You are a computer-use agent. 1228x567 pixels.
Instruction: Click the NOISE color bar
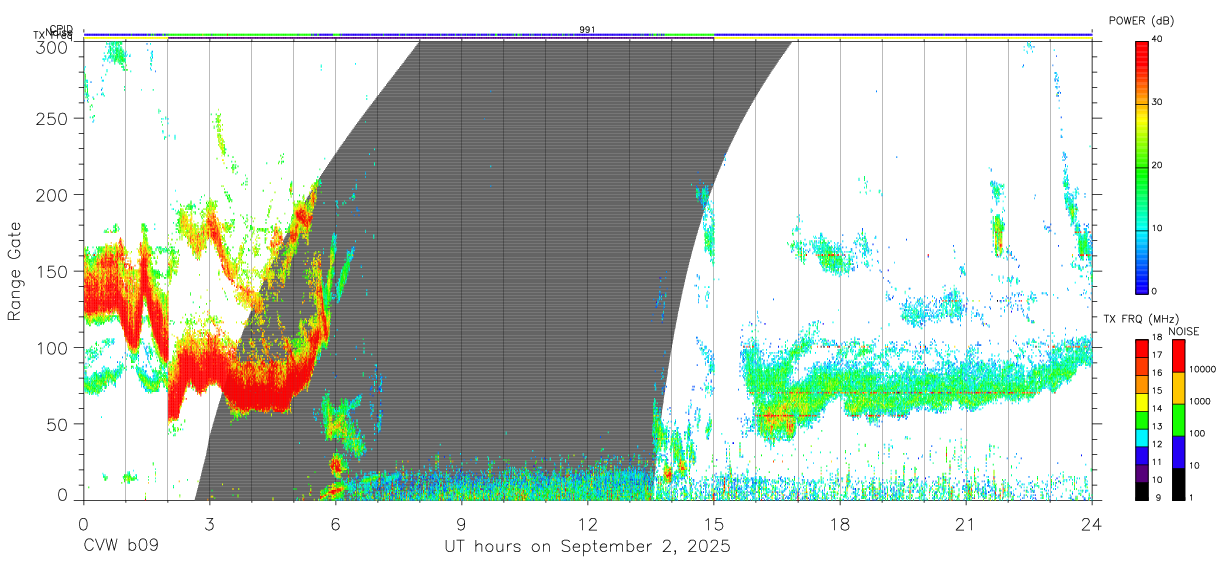(1178, 419)
